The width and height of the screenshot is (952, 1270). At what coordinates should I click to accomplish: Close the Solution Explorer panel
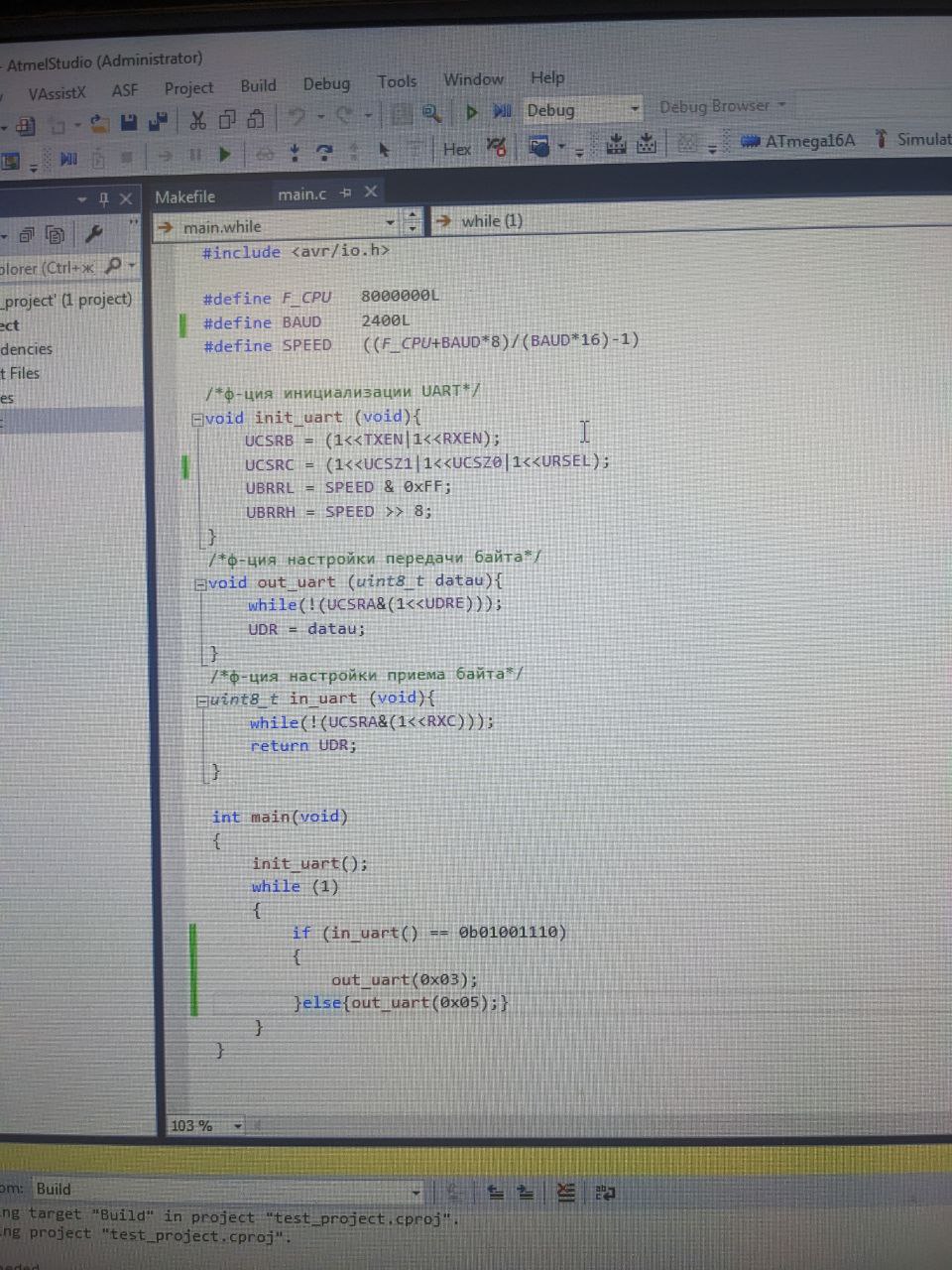pos(126,198)
